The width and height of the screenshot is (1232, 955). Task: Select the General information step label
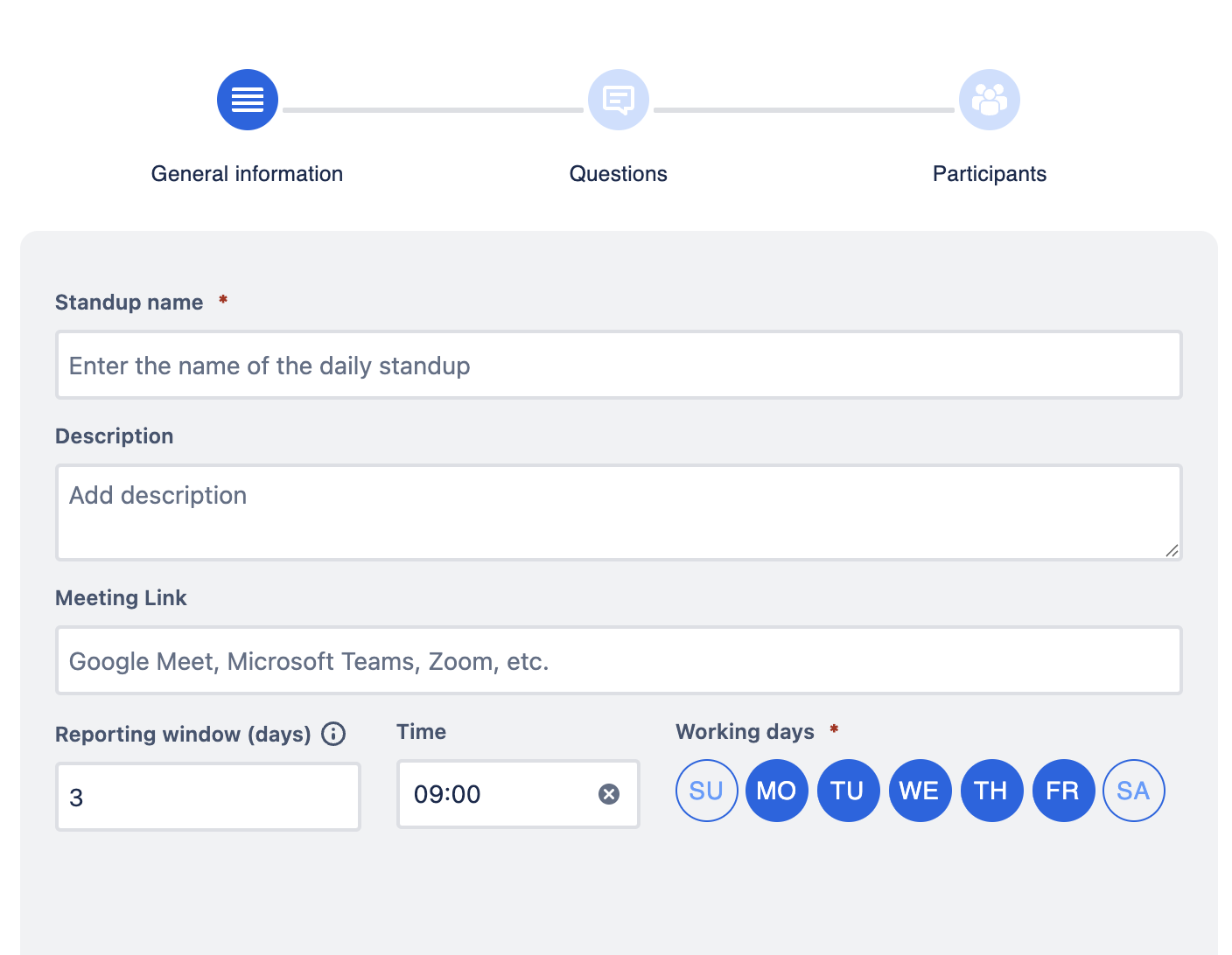pyautogui.click(x=248, y=174)
